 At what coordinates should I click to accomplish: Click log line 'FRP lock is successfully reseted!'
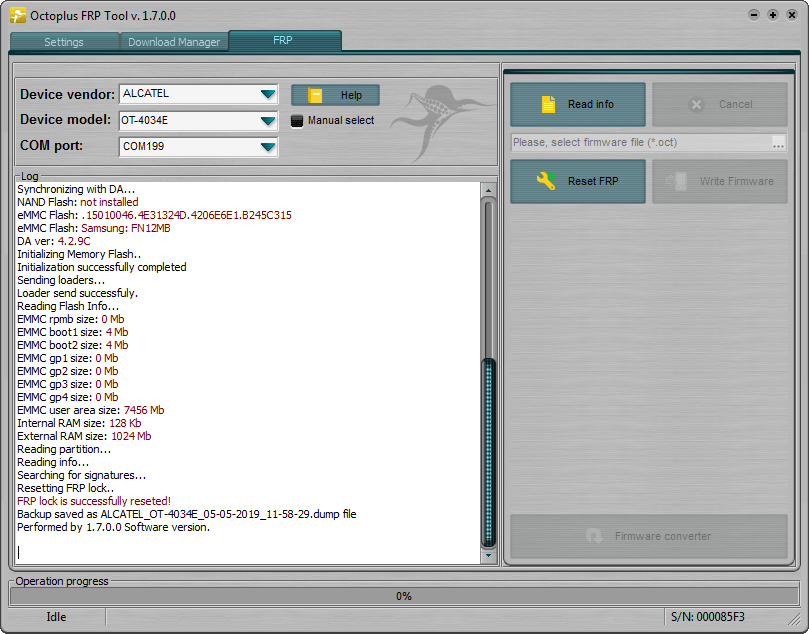[x=94, y=501]
